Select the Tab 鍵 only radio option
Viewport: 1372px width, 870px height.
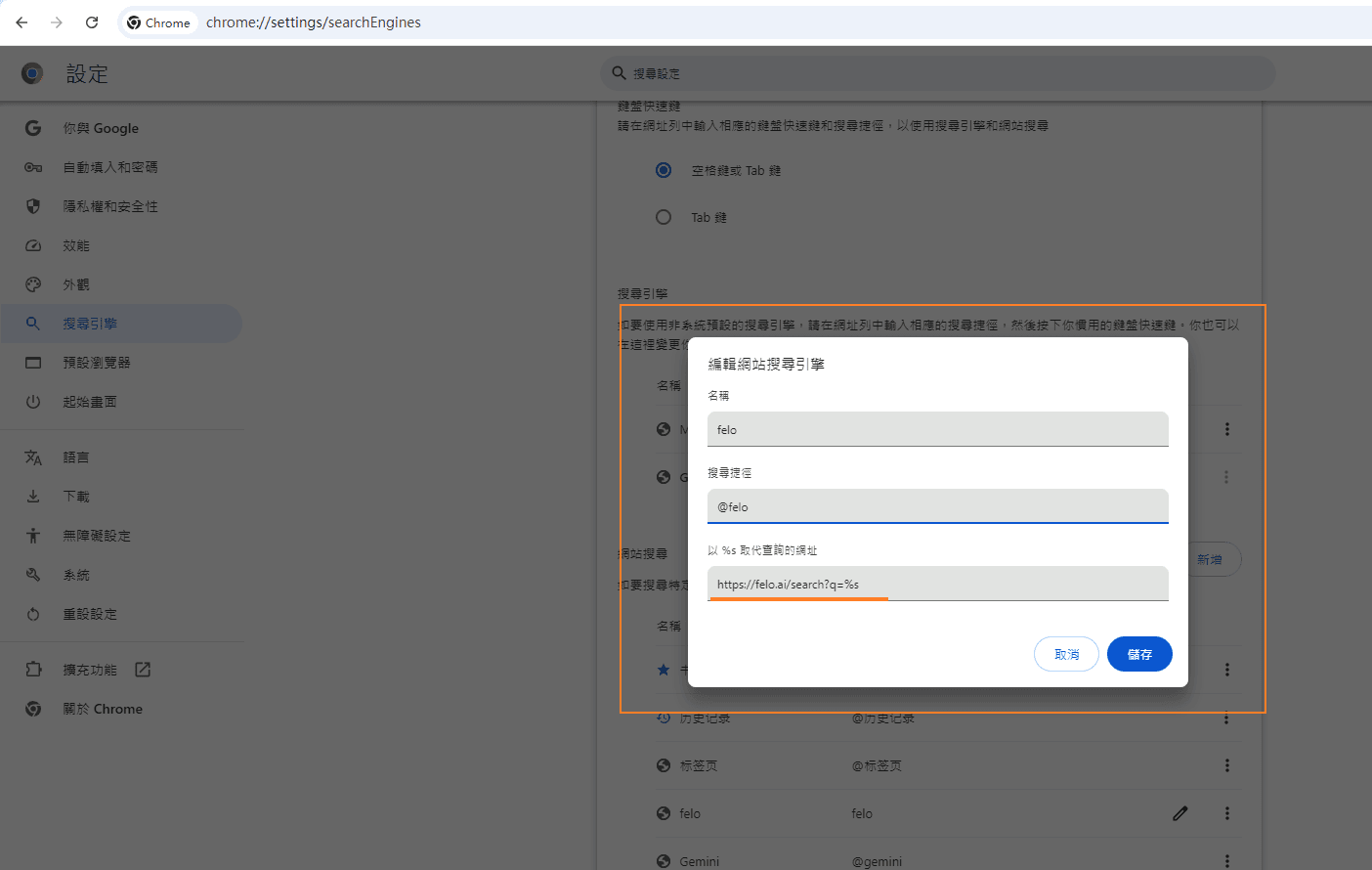point(664,217)
